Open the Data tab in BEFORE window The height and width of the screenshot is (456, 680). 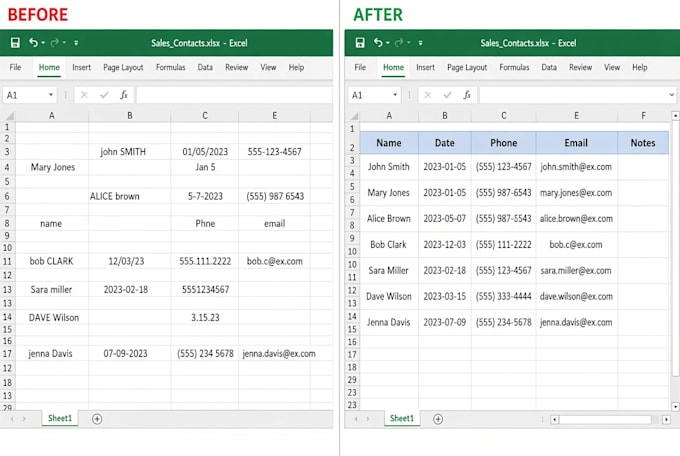[x=205, y=67]
